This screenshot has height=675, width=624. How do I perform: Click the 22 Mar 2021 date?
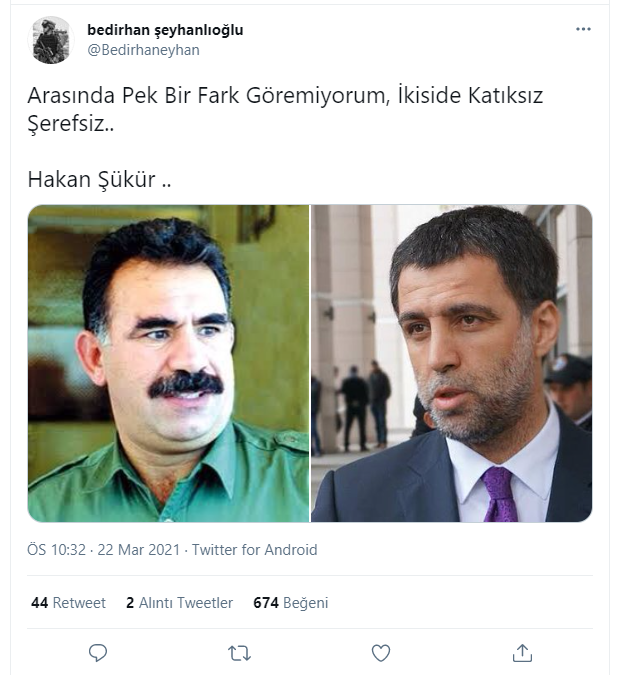pyautogui.click(x=139, y=550)
